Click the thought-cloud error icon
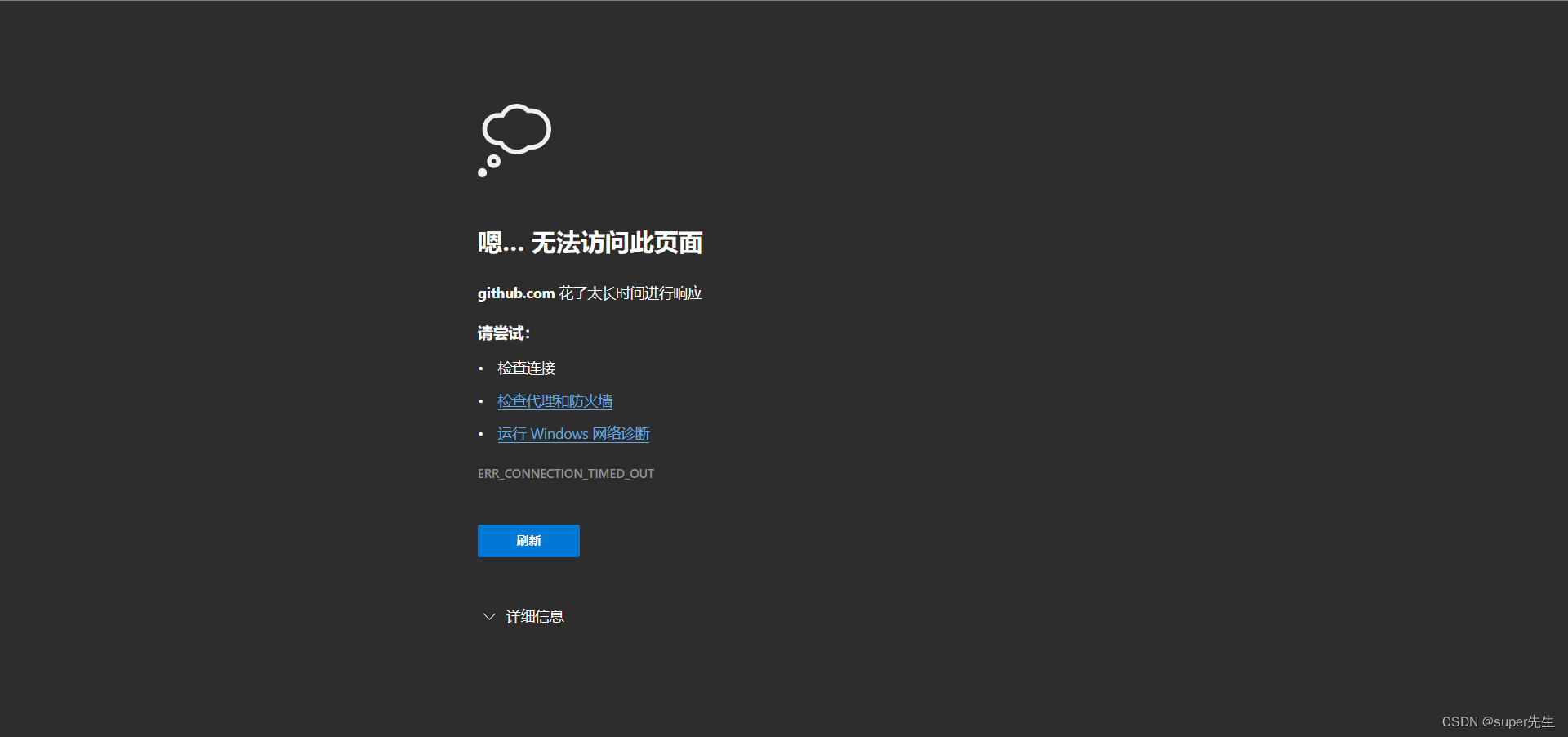 click(514, 140)
